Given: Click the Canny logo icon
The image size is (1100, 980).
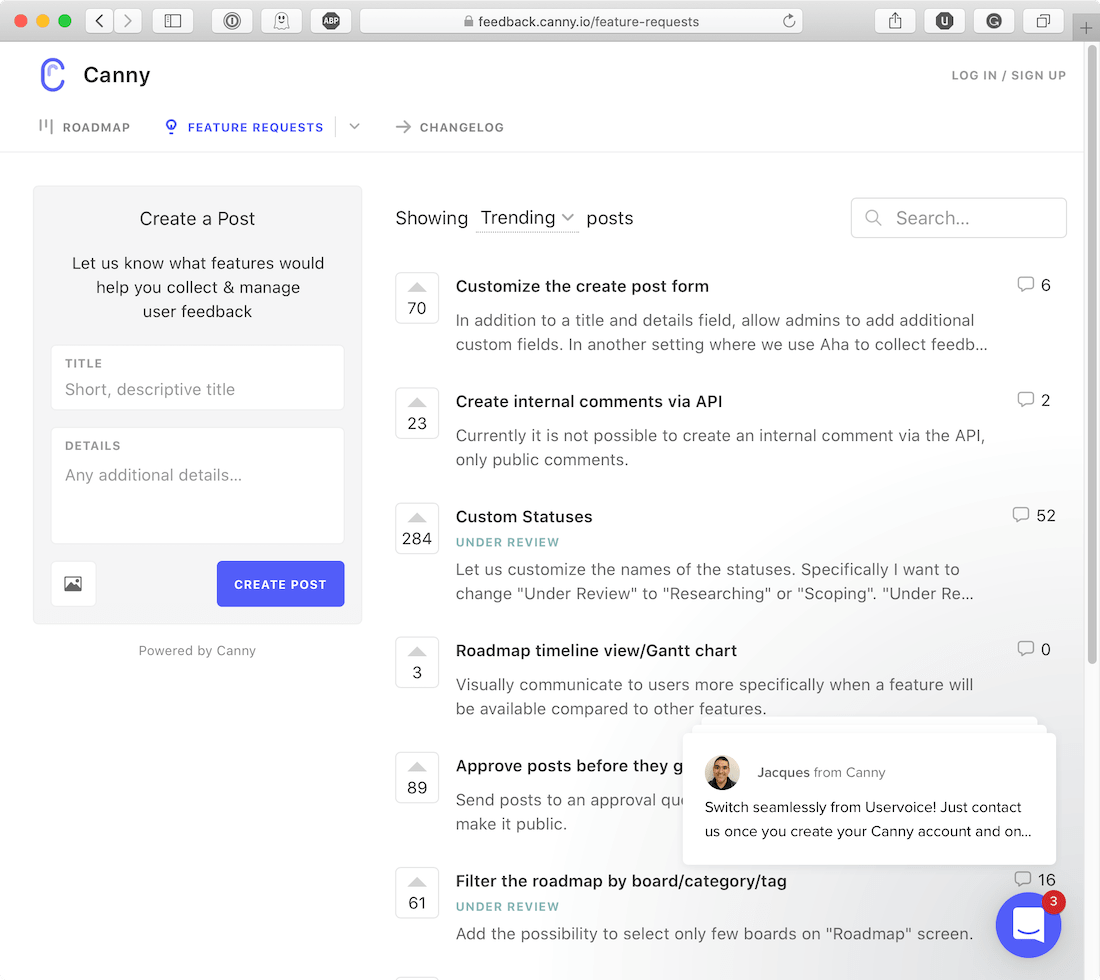Looking at the screenshot, I should [x=53, y=75].
